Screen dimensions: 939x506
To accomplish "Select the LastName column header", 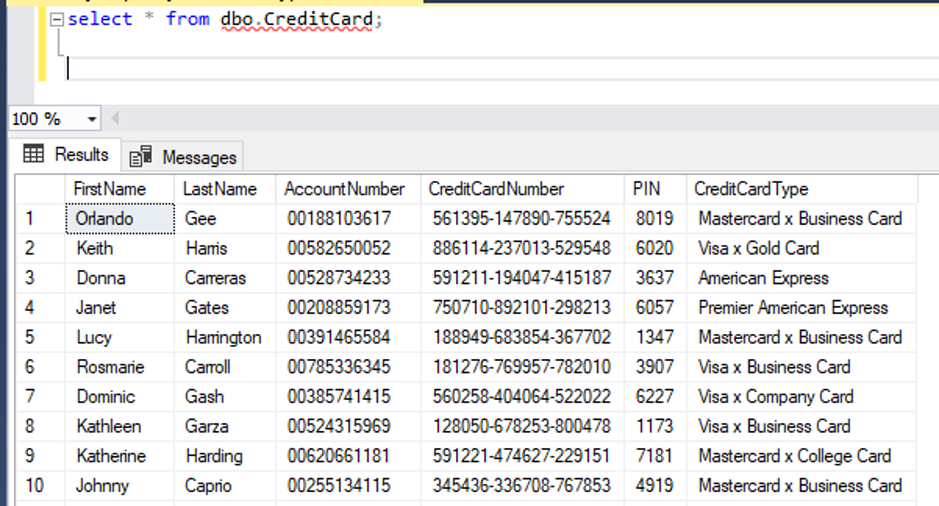I will [220, 189].
